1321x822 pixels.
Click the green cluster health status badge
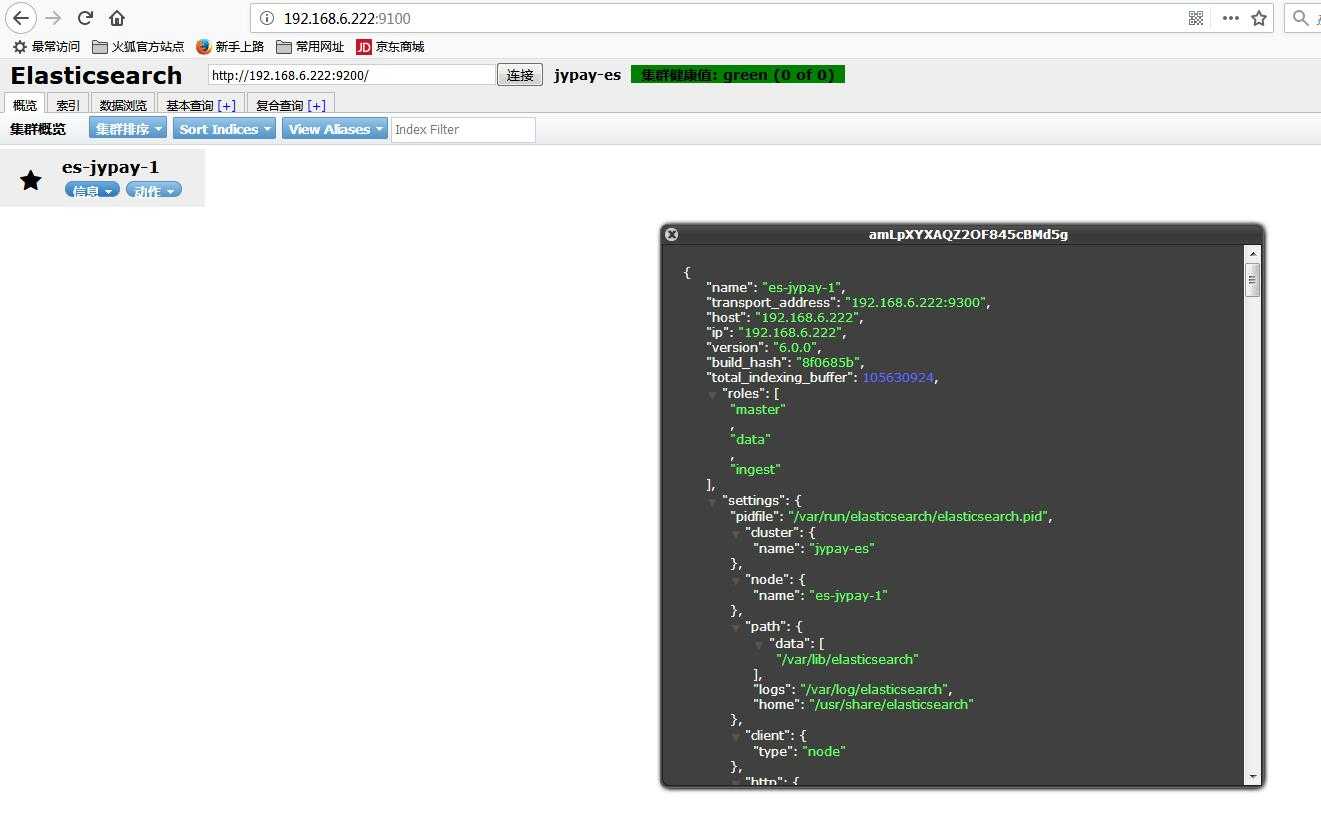coord(738,75)
